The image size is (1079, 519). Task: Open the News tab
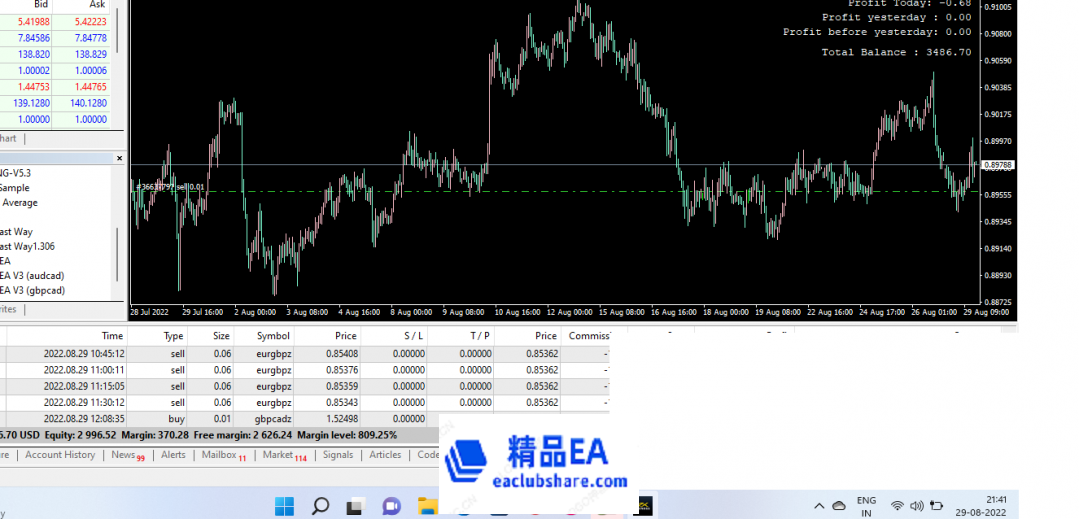click(x=123, y=455)
